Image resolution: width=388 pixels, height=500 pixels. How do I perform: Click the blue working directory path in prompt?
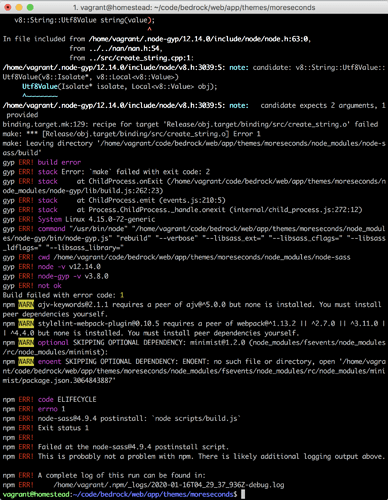(x=153, y=494)
